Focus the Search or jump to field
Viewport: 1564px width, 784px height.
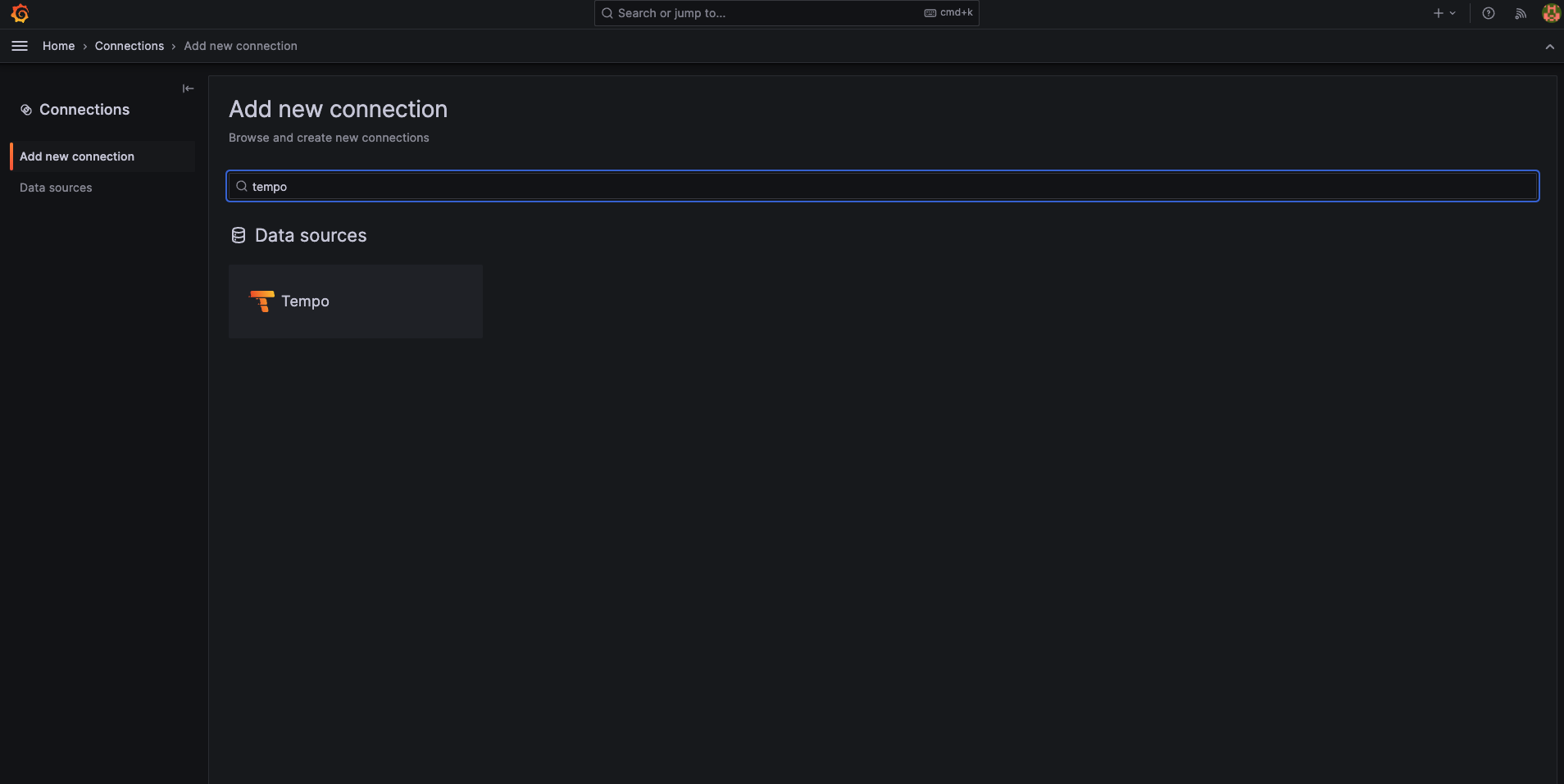(x=787, y=13)
